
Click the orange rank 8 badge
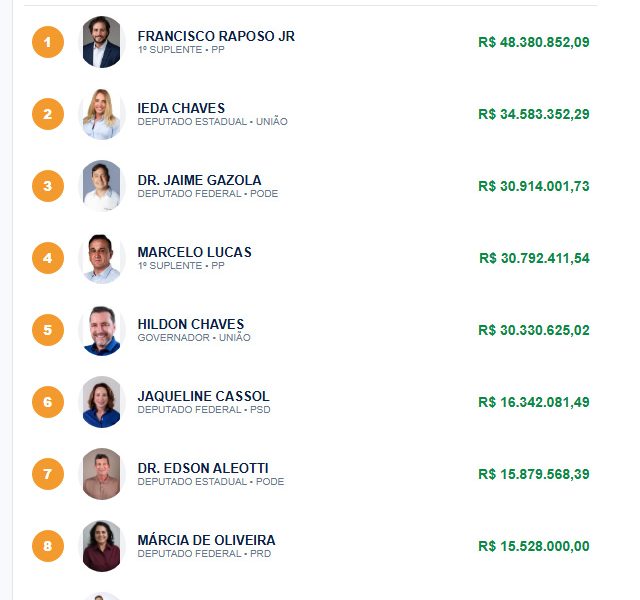pyautogui.click(x=48, y=546)
